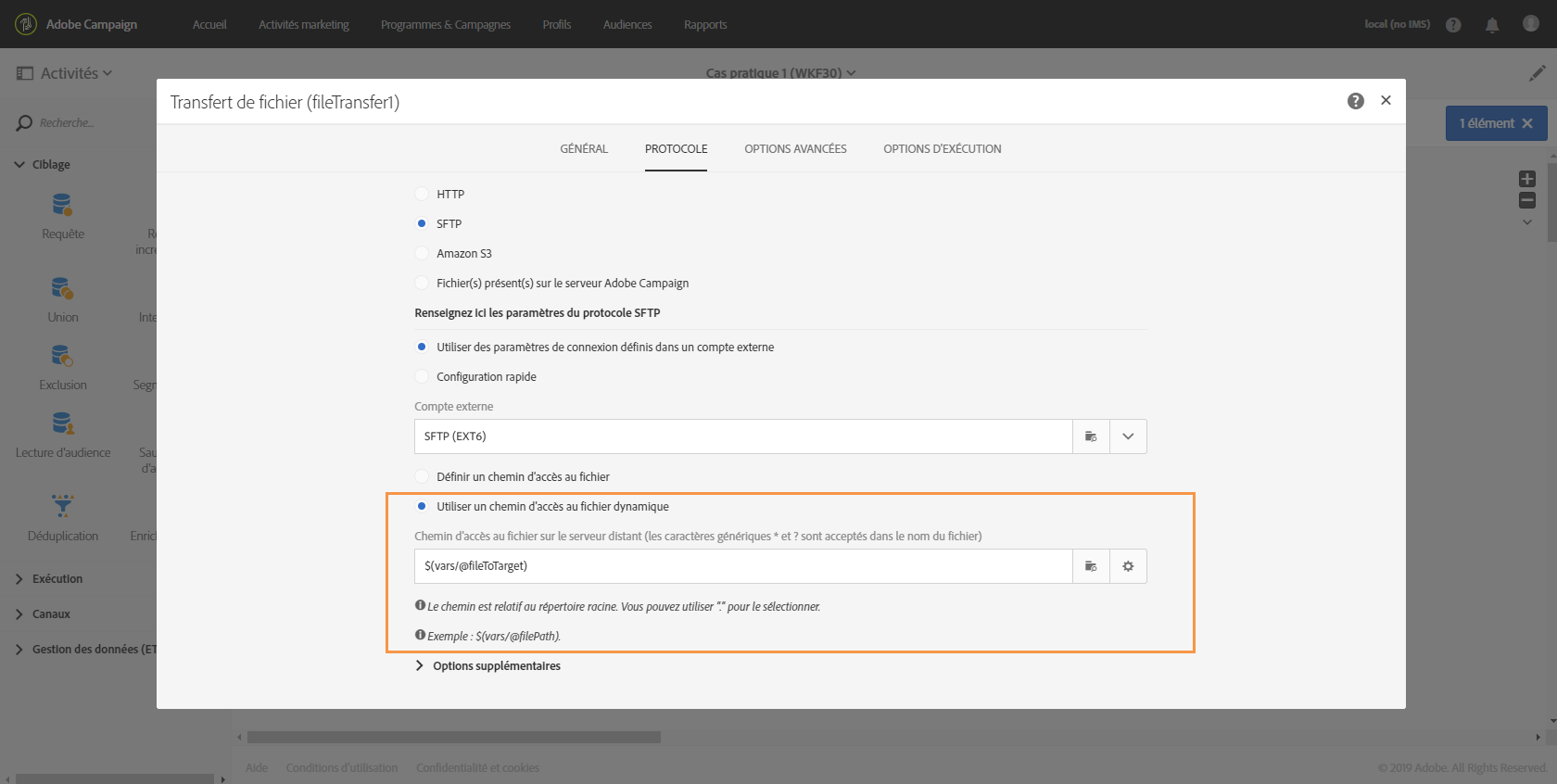Viewport: 1557px width, 784px height.
Task: Open the notifications bell
Action: tap(1492, 25)
